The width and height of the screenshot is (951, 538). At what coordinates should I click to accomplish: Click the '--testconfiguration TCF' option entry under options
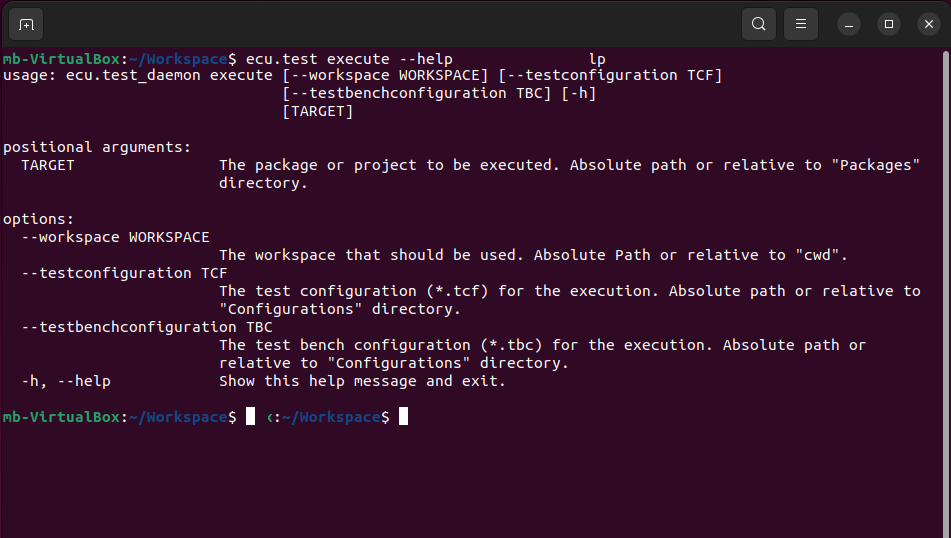point(124,273)
